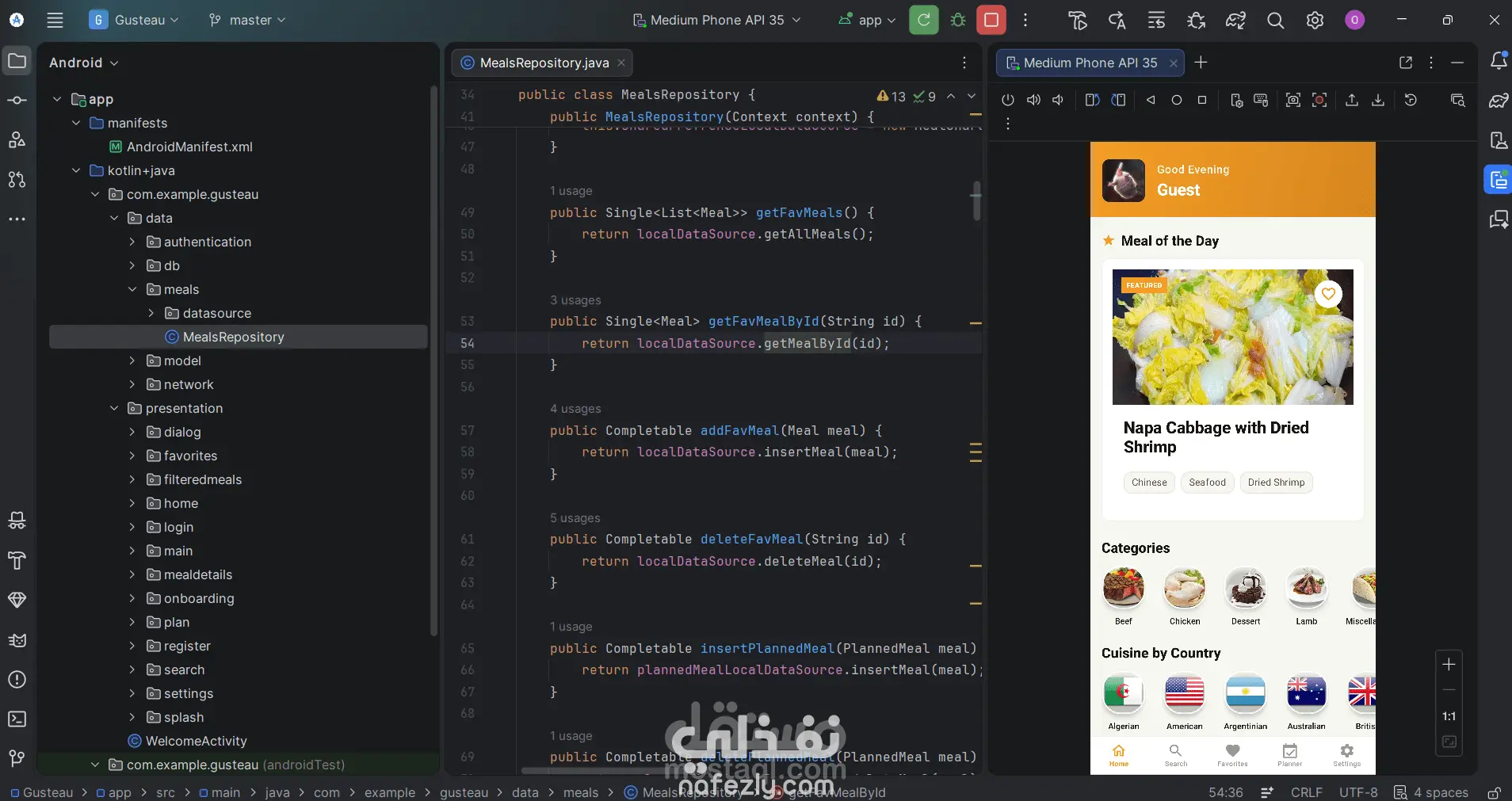Collapse the presentation package
The image size is (1512, 801).
(x=114, y=408)
